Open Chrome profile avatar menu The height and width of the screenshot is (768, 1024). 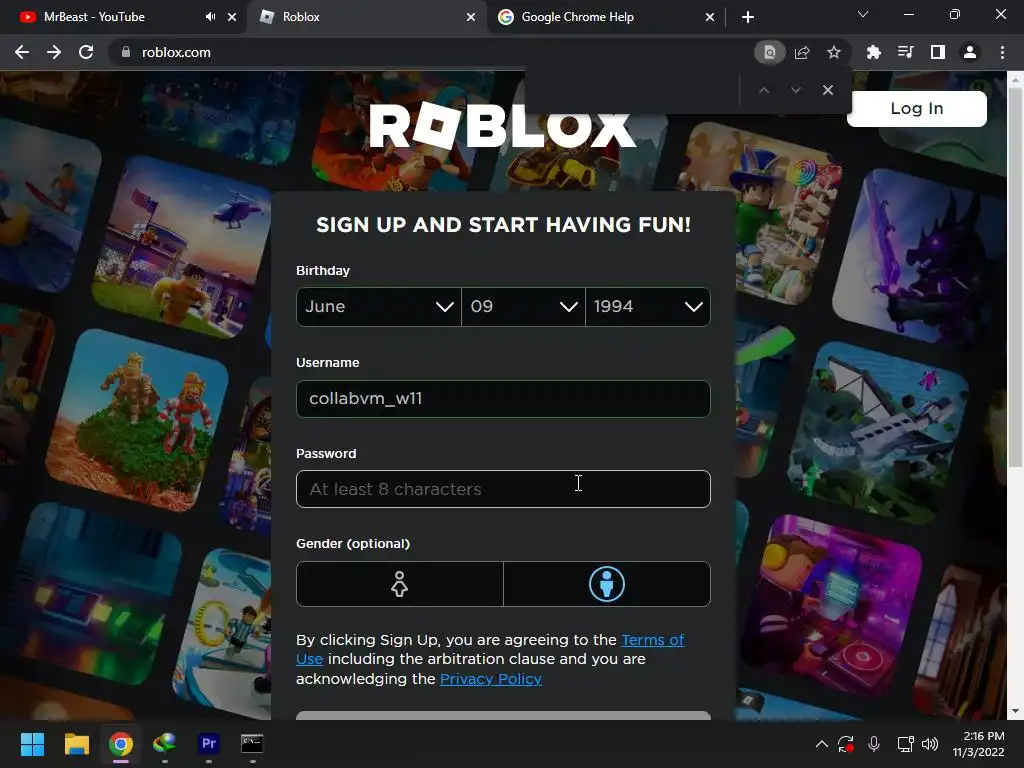pos(969,52)
